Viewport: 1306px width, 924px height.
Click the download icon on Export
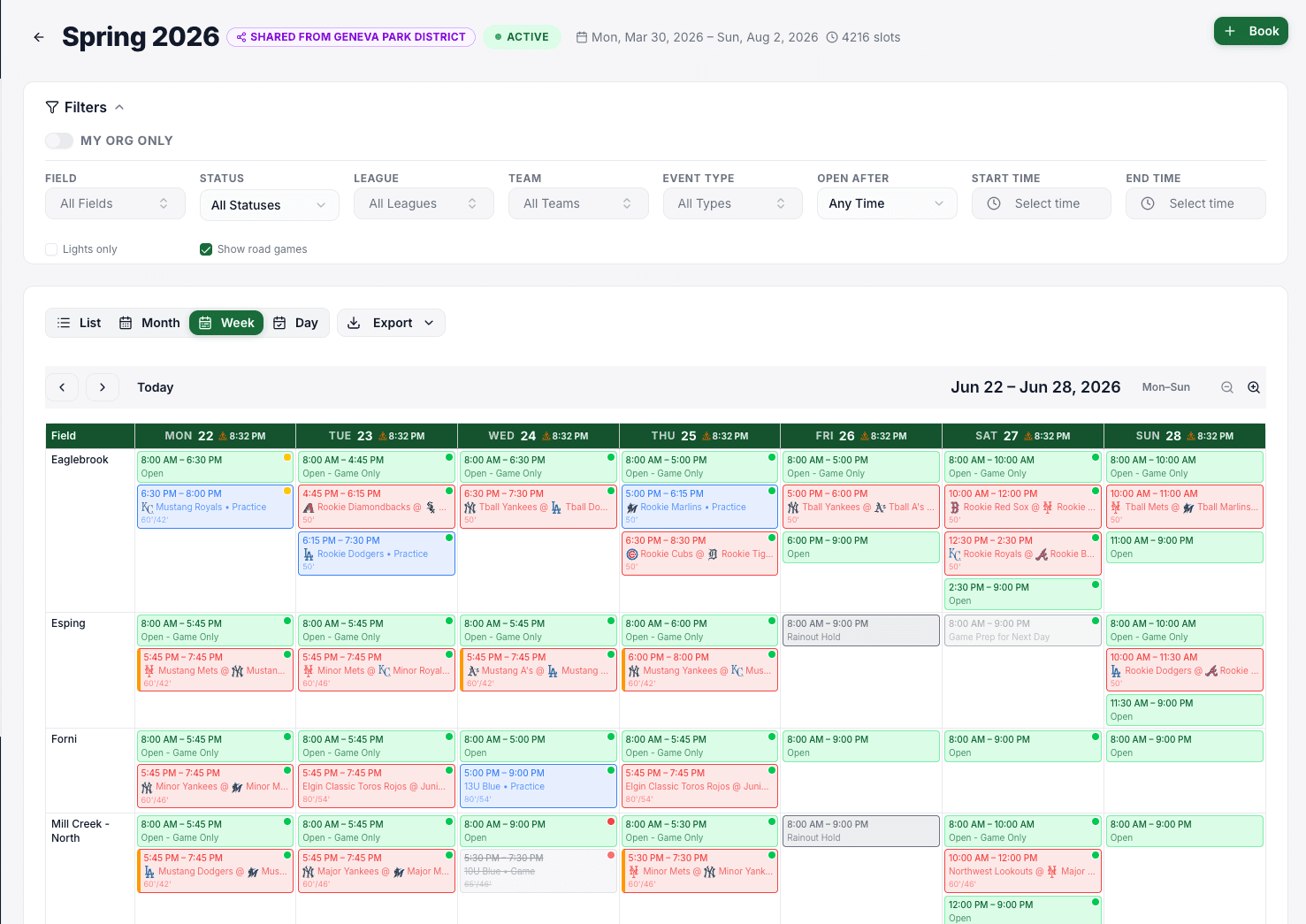[x=354, y=323]
